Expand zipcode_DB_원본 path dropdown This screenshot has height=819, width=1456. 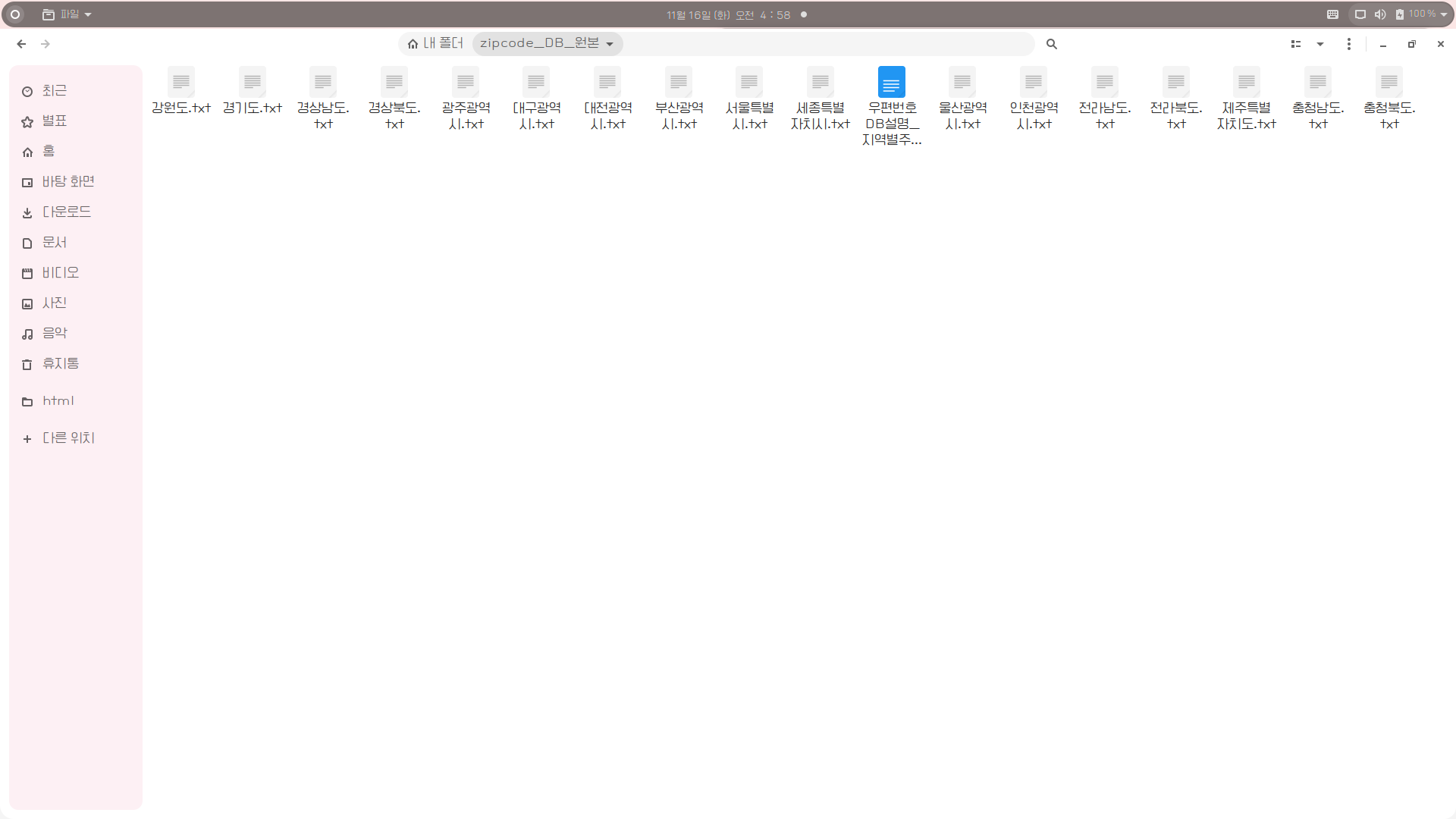[x=610, y=44]
